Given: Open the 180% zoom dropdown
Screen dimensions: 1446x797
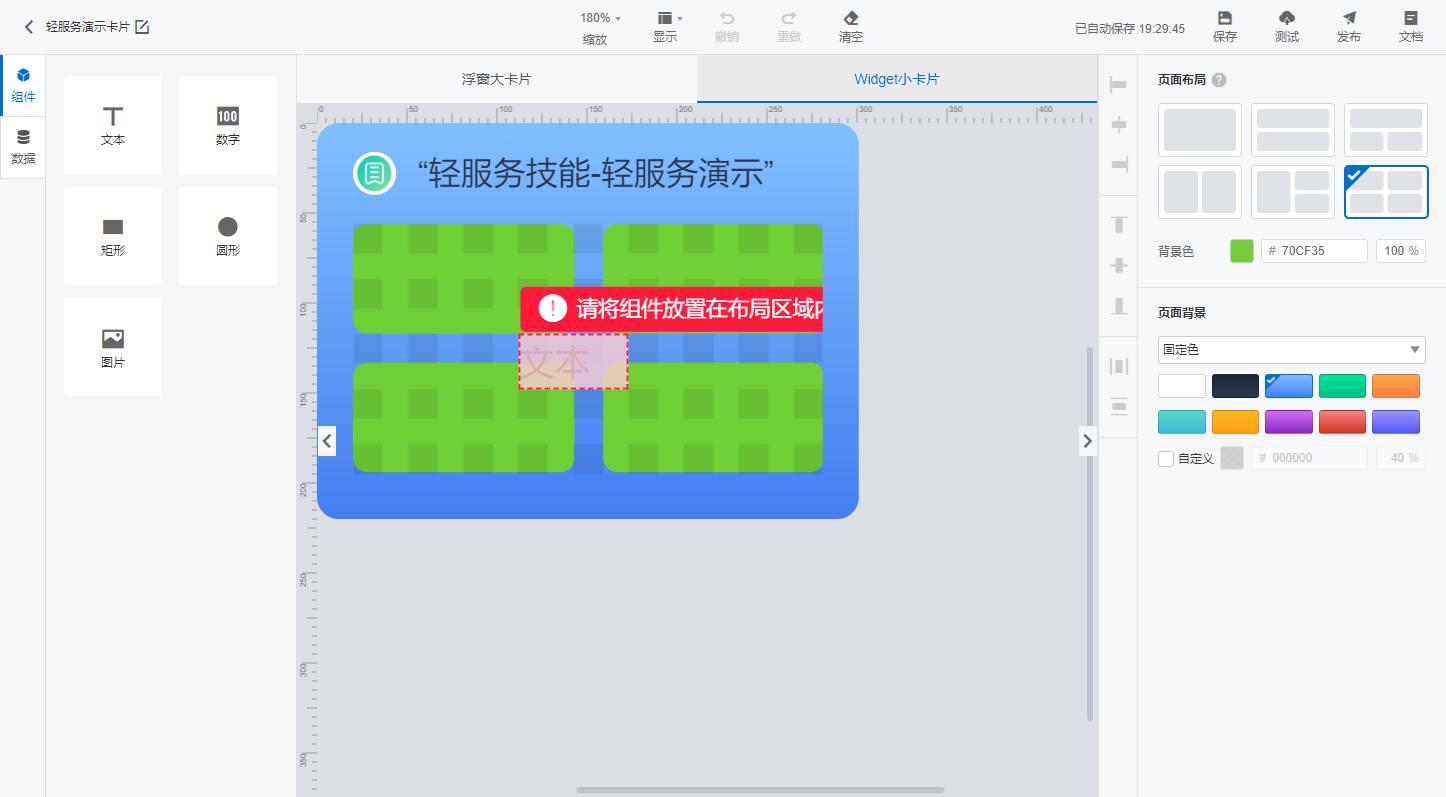Looking at the screenshot, I should click(600, 18).
